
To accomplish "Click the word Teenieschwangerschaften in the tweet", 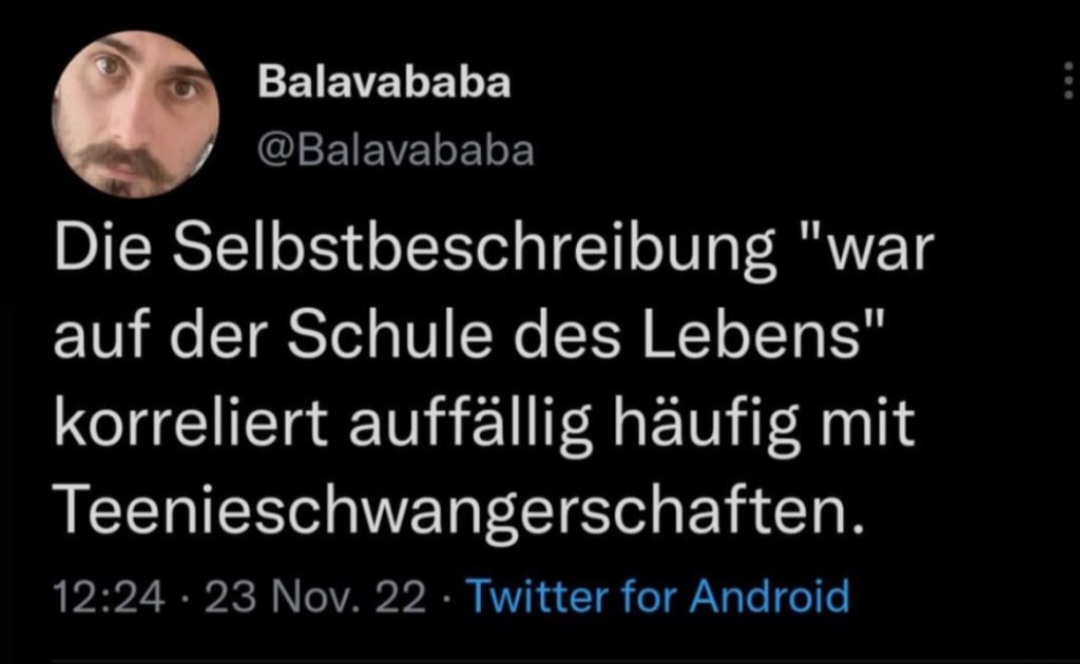I will point(457,511).
